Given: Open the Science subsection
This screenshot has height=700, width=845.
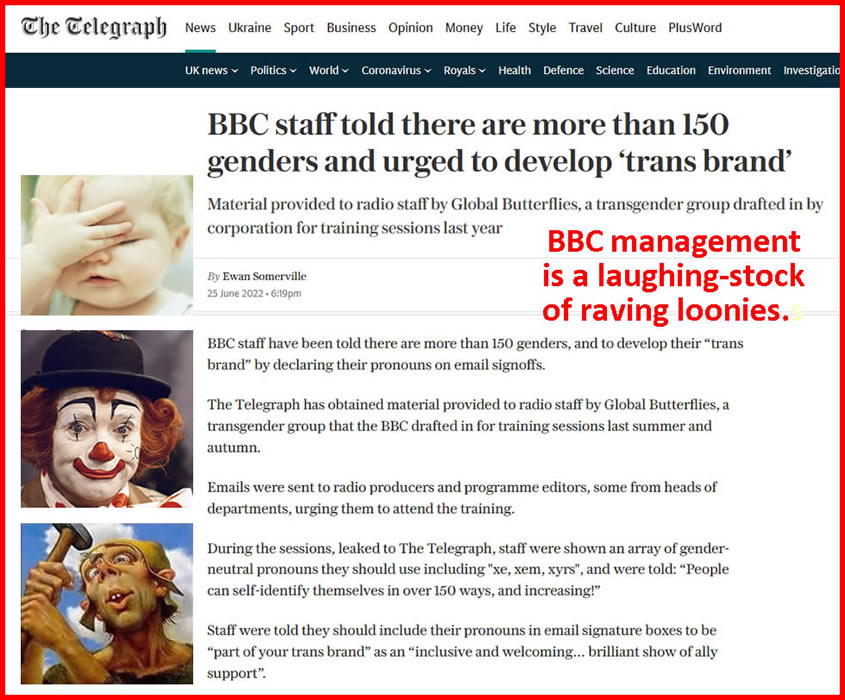Looking at the screenshot, I should (615, 71).
